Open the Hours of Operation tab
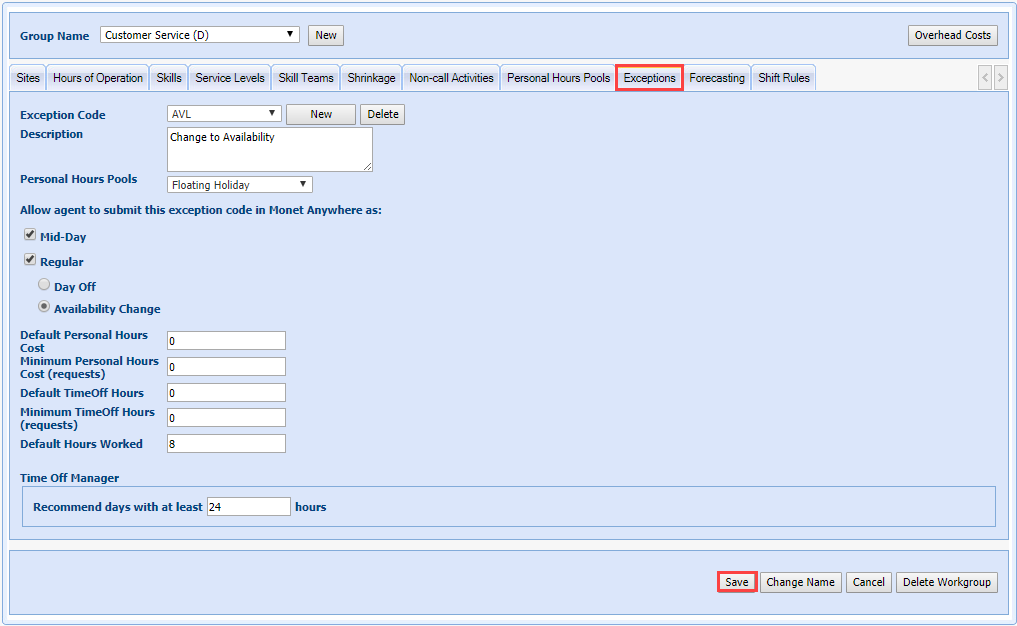This screenshot has height=626, width=1017. pyautogui.click(x=98, y=78)
